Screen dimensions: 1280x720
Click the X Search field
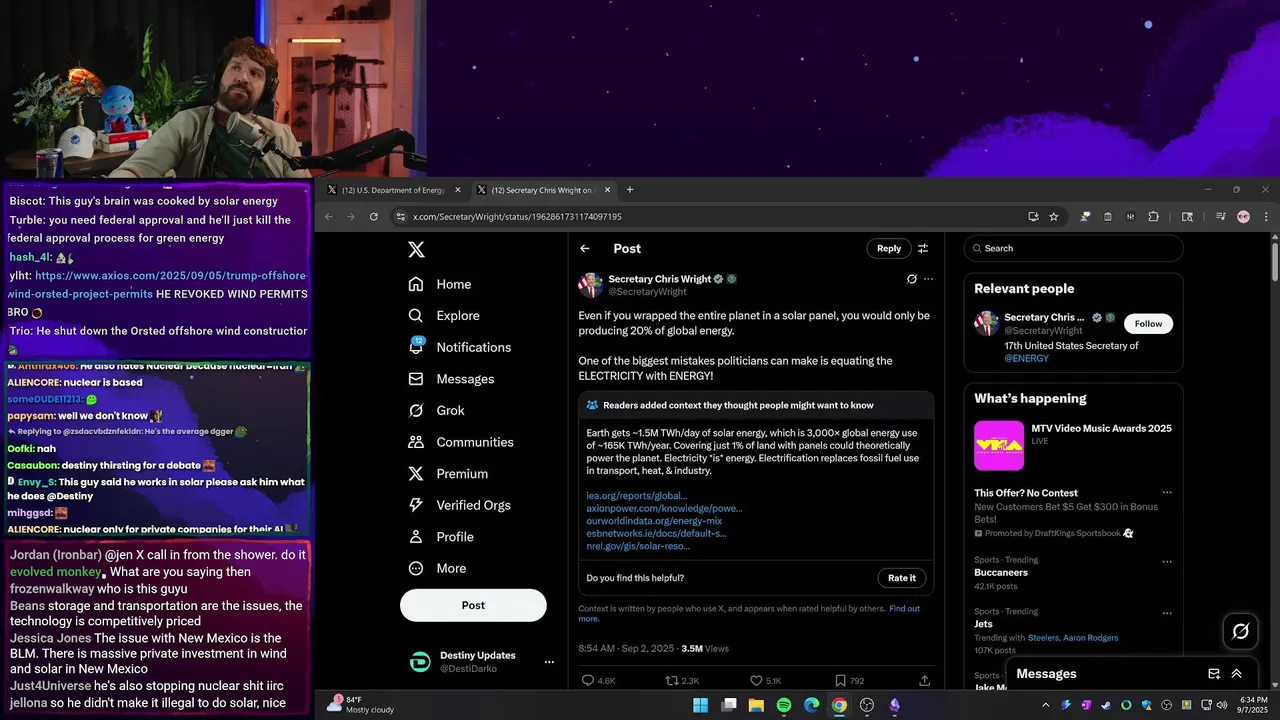[x=1074, y=248]
